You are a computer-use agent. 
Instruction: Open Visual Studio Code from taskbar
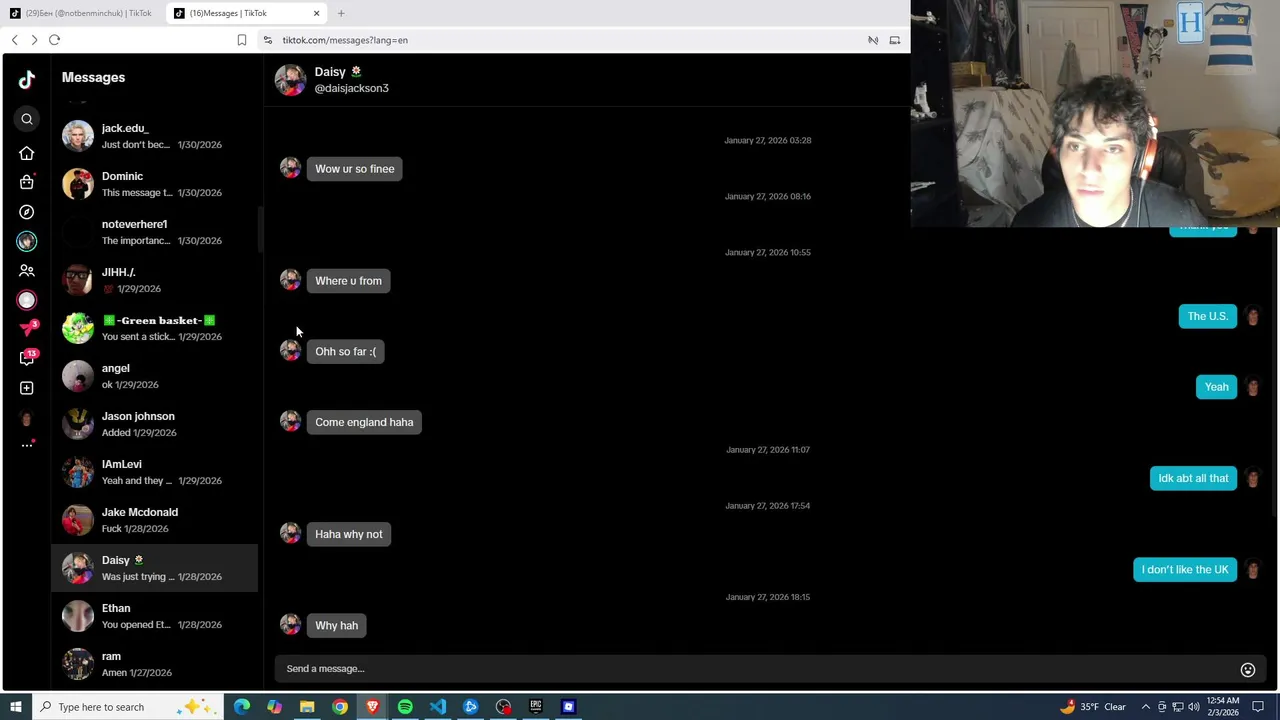pos(438,707)
